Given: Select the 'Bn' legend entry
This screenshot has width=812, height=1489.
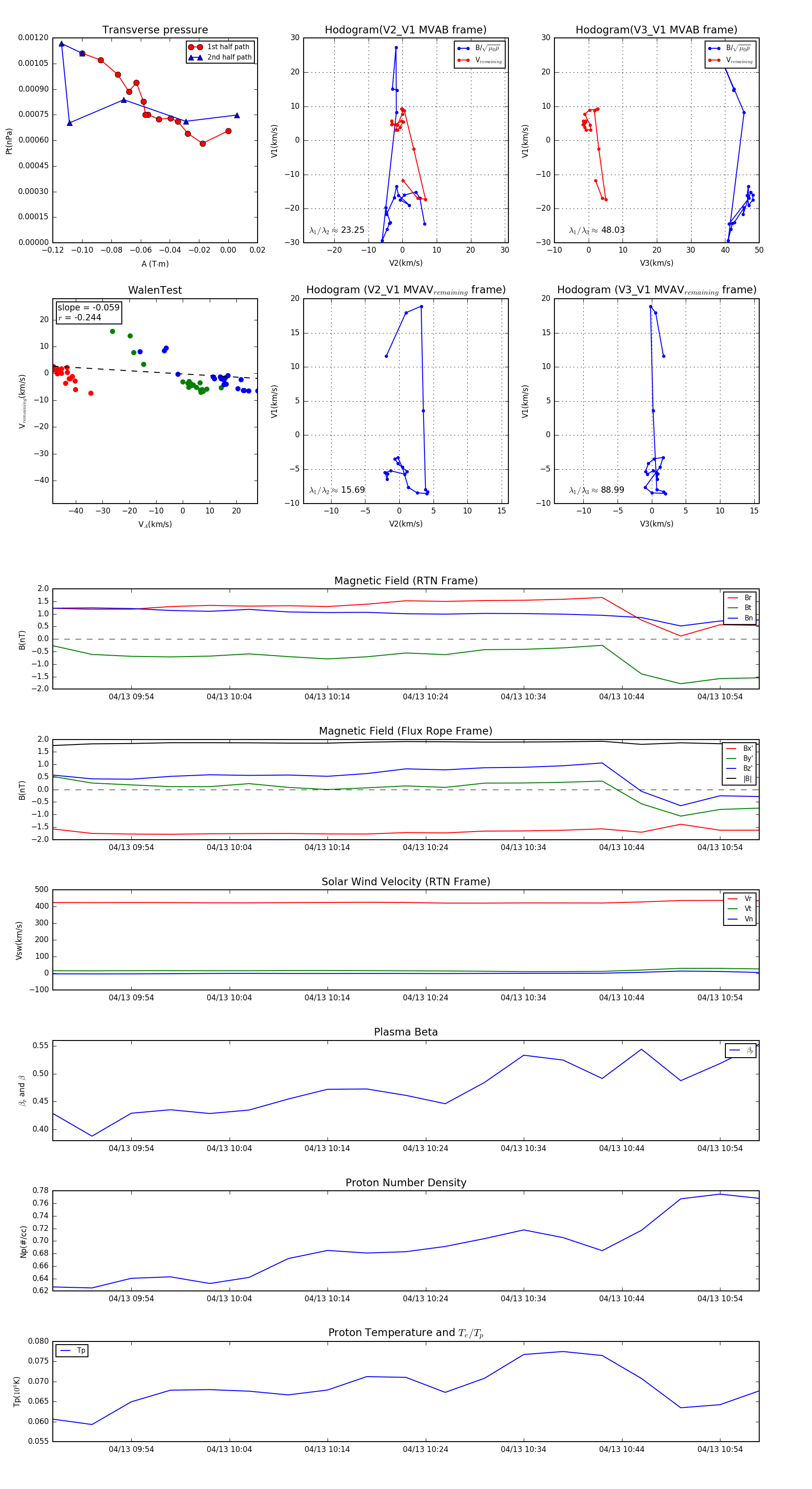Looking at the screenshot, I should point(740,618).
